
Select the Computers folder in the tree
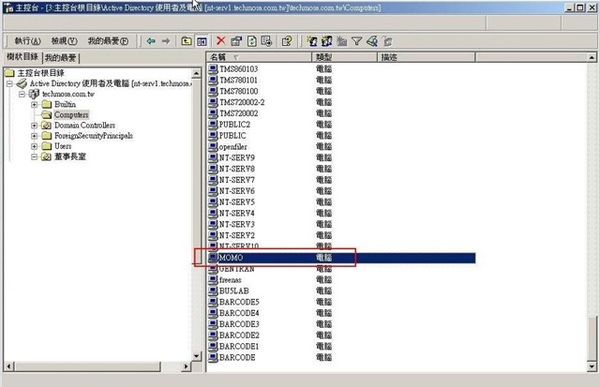point(71,114)
